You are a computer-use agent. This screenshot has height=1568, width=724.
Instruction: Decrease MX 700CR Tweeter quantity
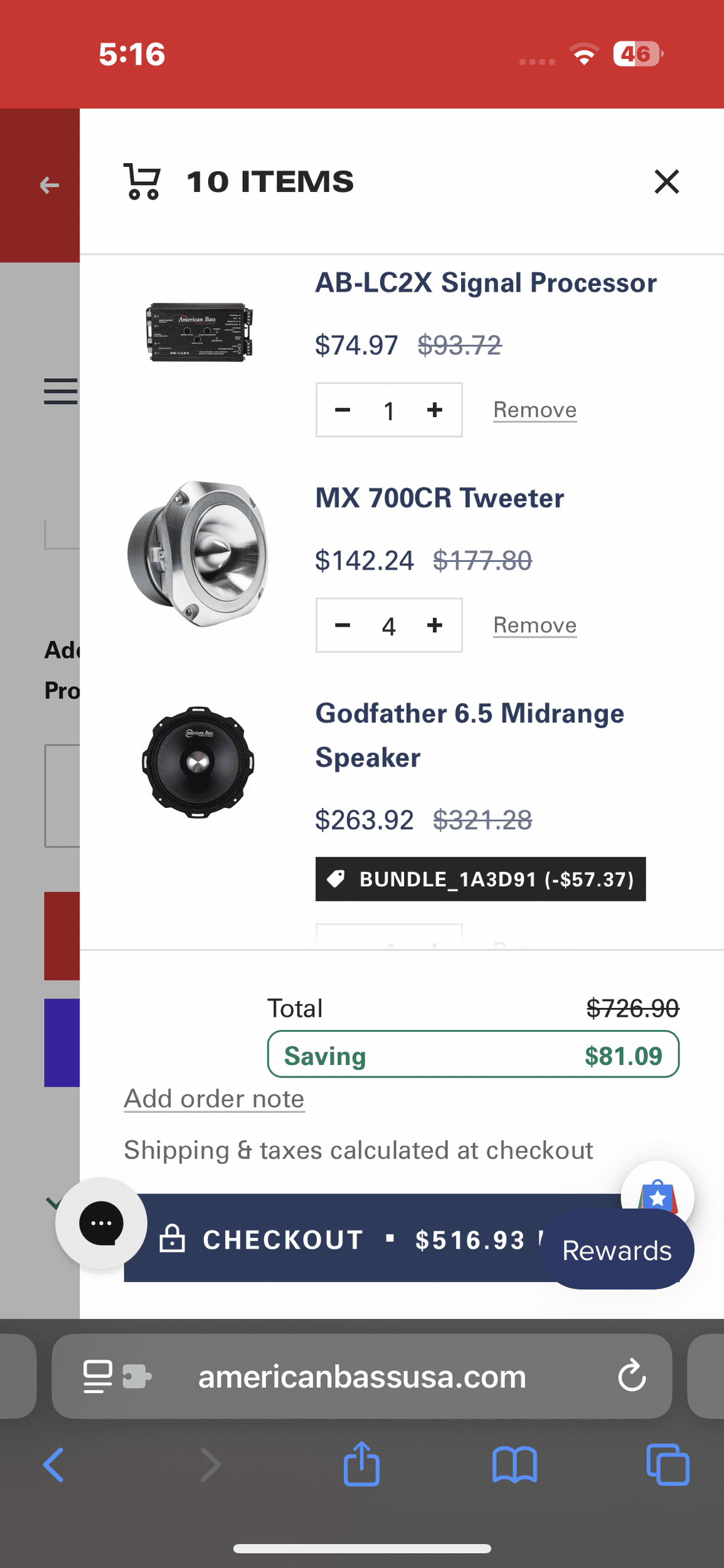tap(343, 625)
